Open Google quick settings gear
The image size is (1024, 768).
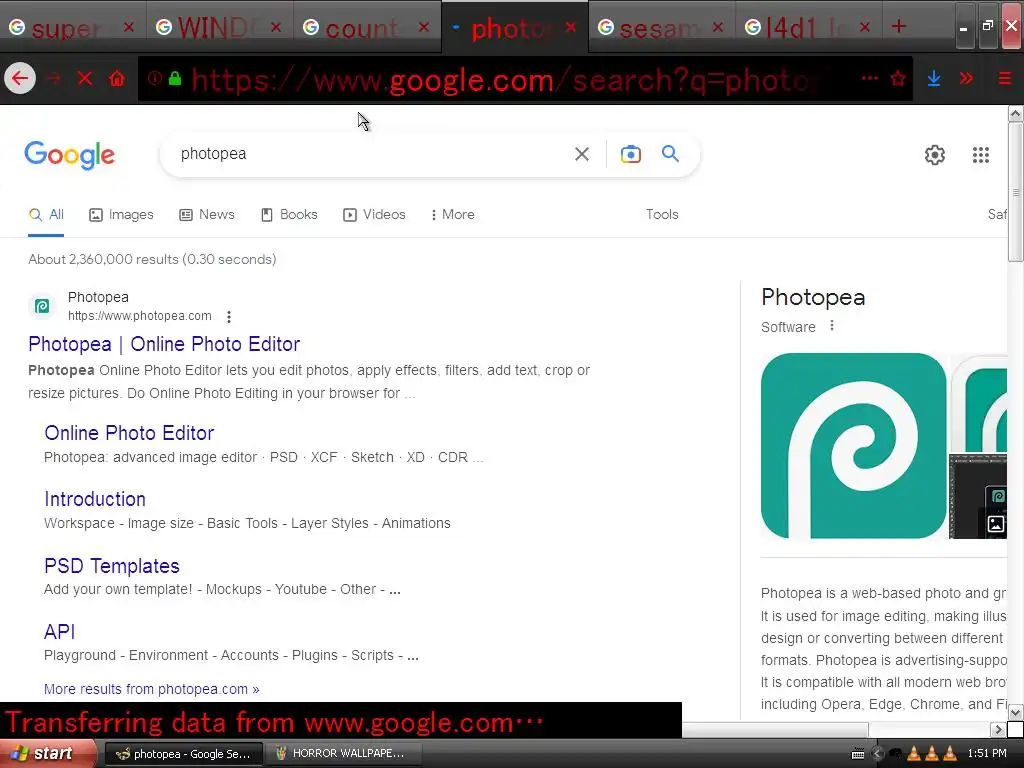click(x=935, y=155)
